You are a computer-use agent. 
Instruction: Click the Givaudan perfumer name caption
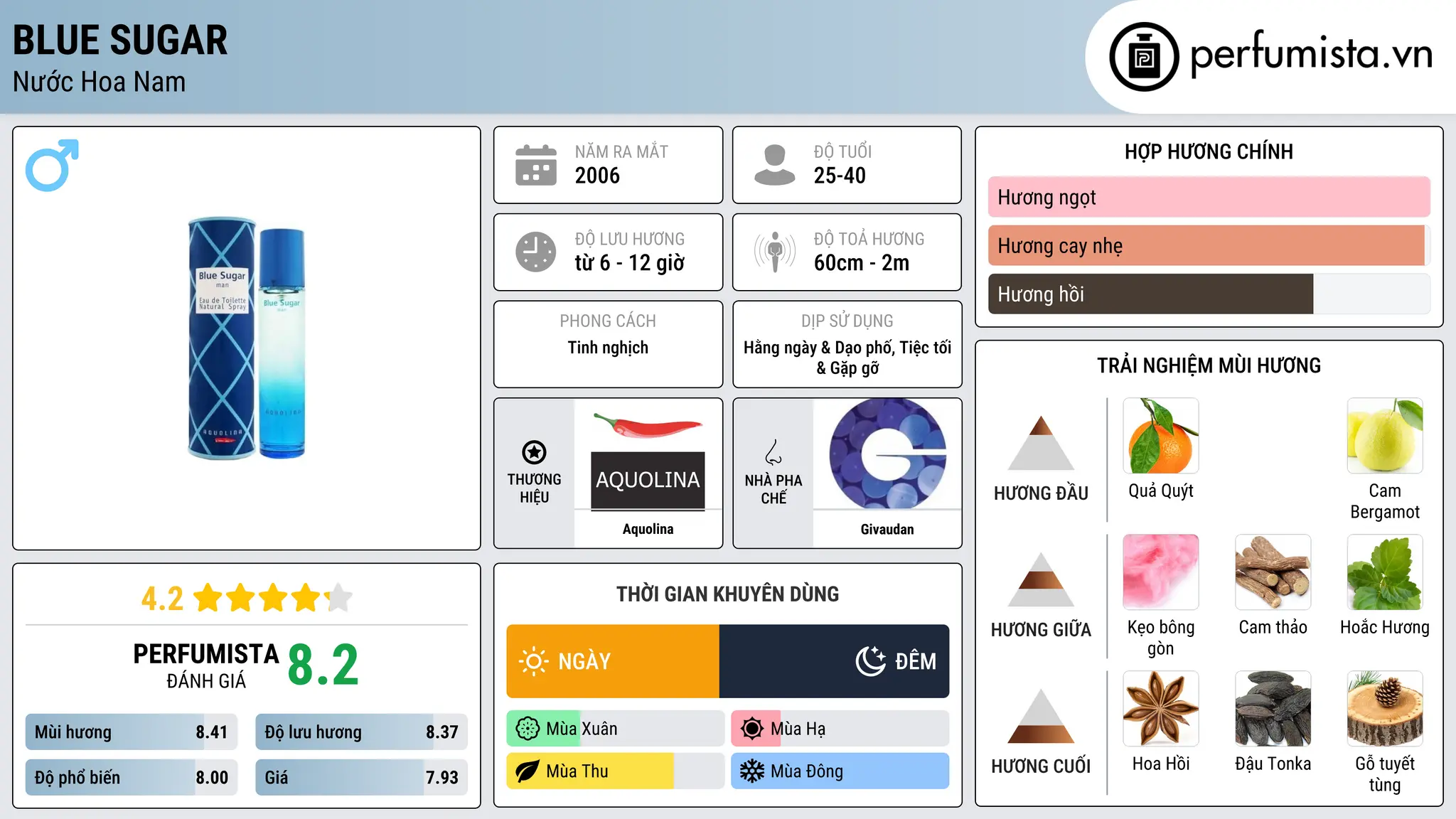tap(887, 529)
